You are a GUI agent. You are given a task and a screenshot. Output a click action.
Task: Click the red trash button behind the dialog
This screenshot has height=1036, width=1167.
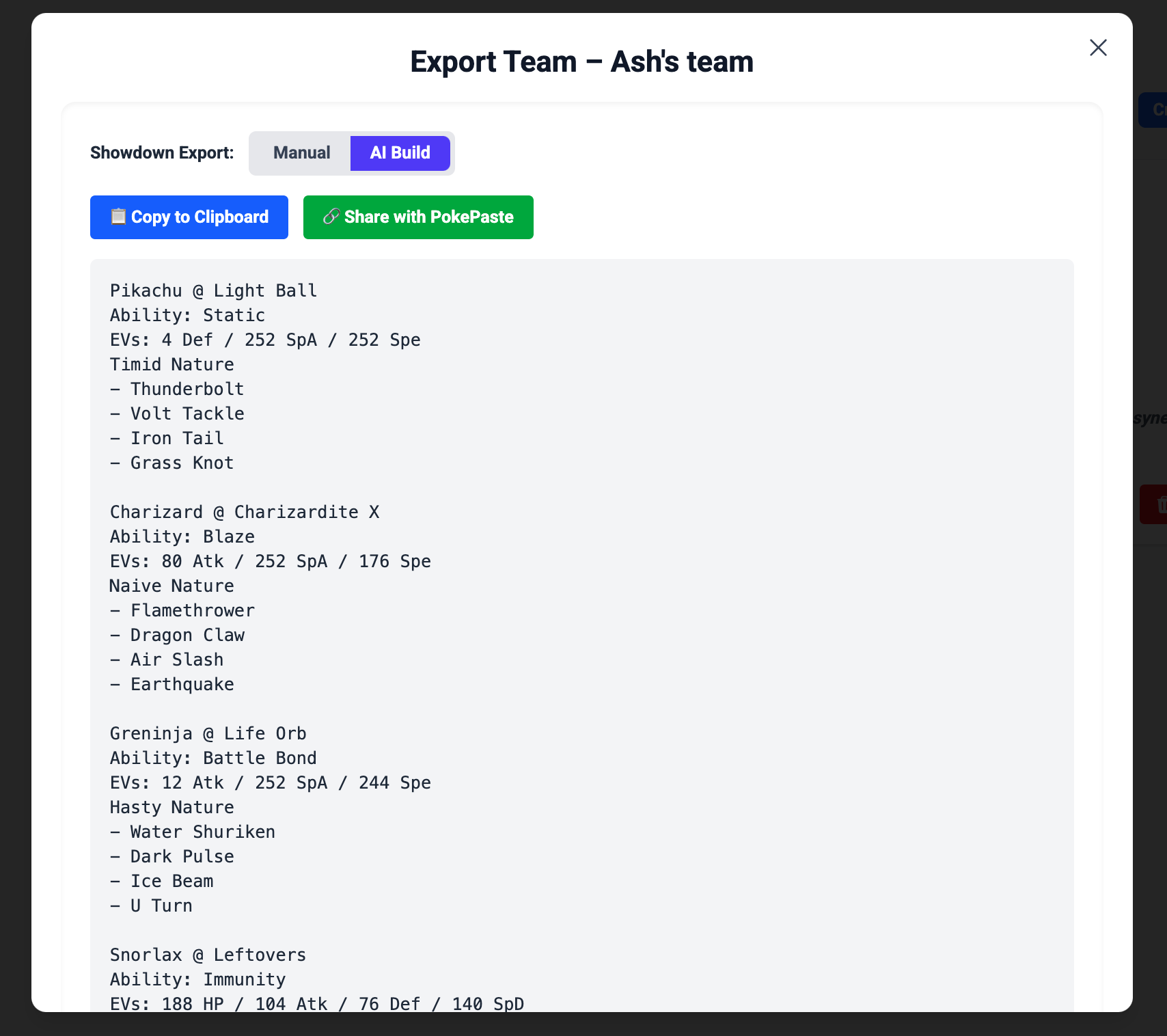[x=1155, y=504]
